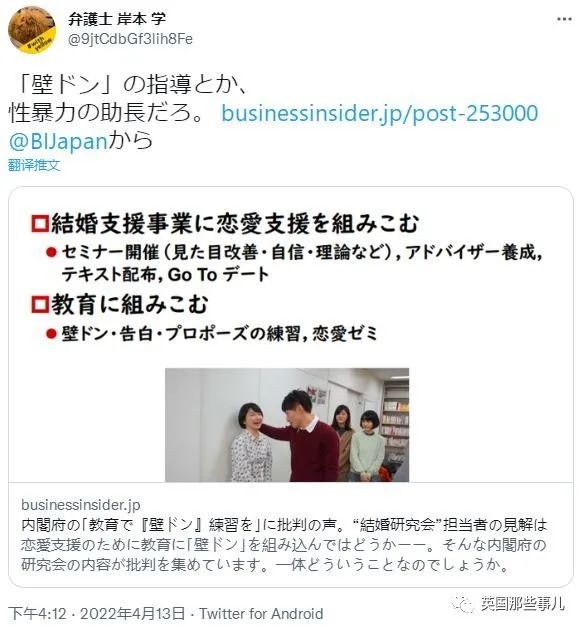
Task: Open display name 弁護士 岸本 学
Action: pyautogui.click(x=117, y=19)
